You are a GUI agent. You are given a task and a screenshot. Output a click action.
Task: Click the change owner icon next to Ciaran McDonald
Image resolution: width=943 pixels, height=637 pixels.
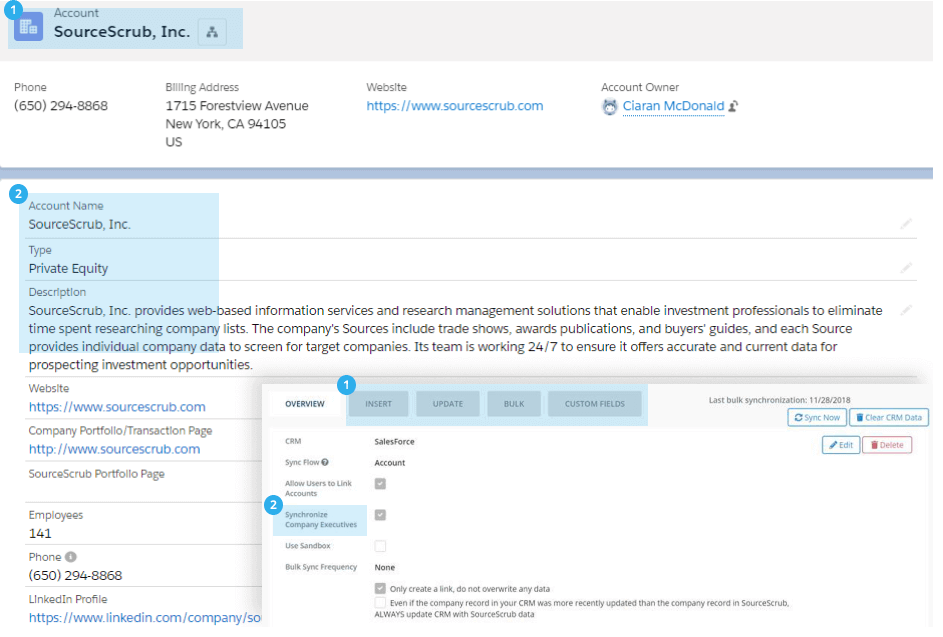732,106
